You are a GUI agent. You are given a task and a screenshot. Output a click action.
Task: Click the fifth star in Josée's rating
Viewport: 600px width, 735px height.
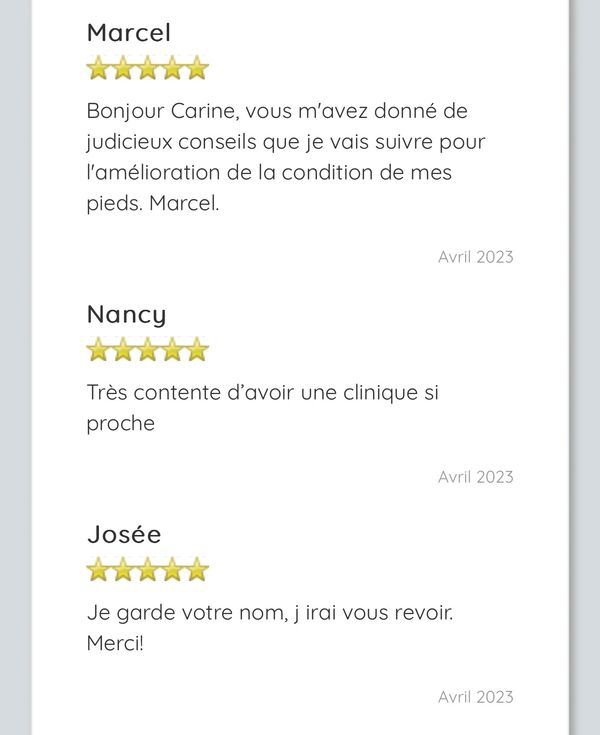pos(197,570)
